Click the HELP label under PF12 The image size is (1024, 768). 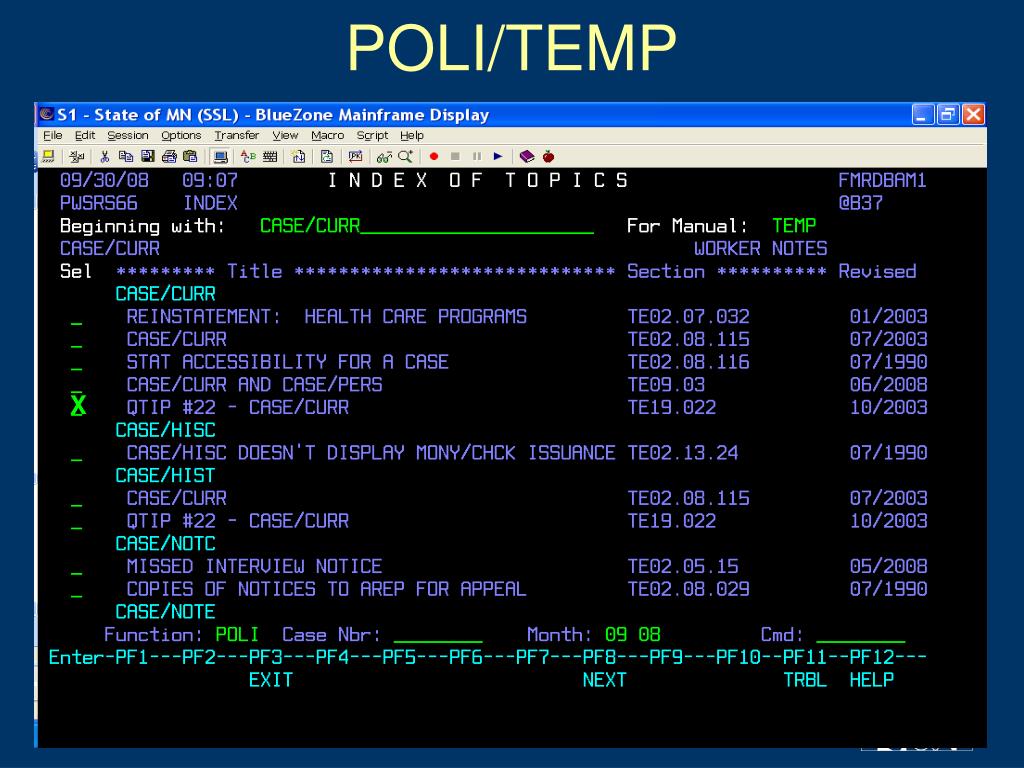coord(872,680)
